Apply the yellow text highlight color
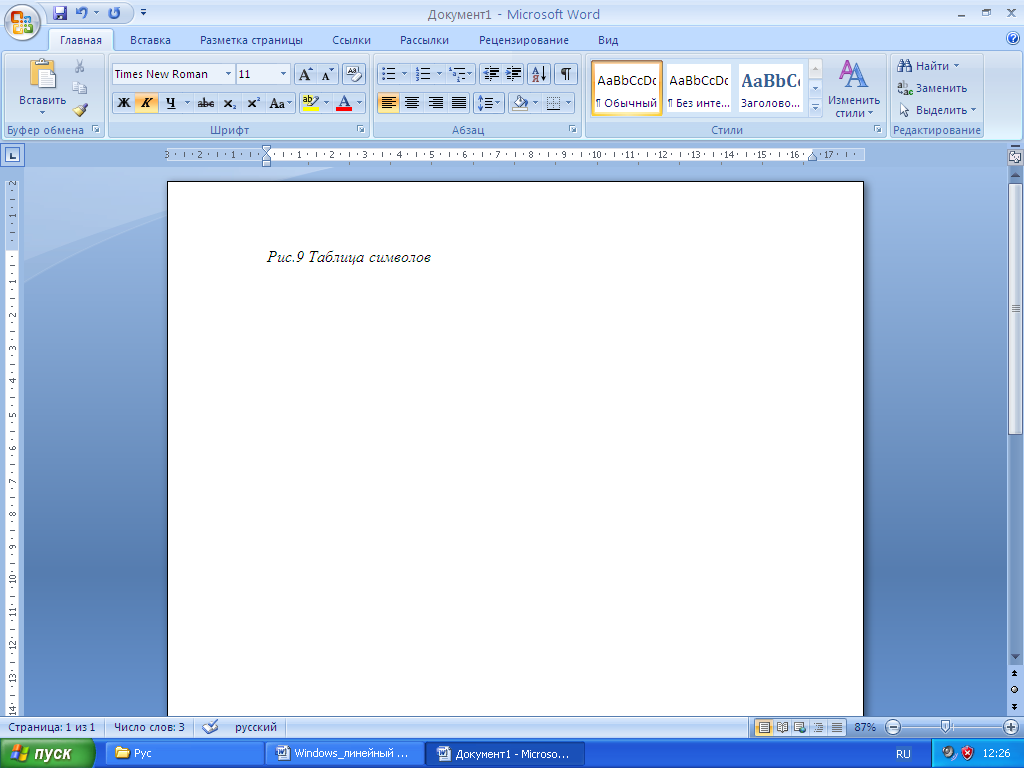Screen dimensions: 1024x768 pos(310,103)
